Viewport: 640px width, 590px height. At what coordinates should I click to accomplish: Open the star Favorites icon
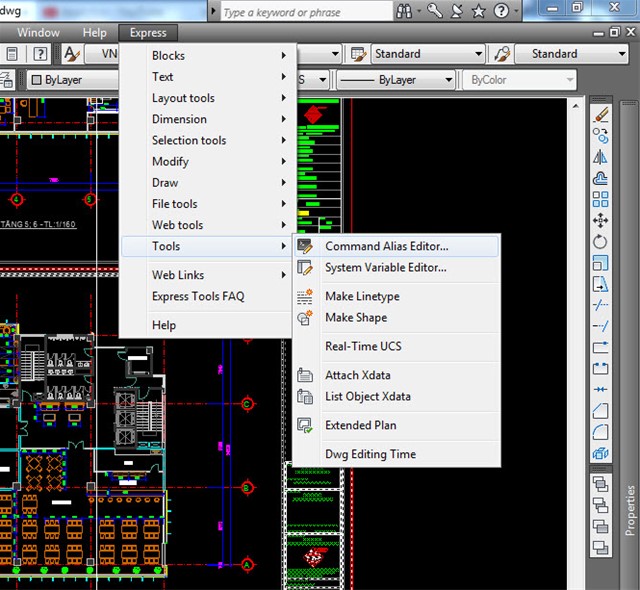coord(478,11)
